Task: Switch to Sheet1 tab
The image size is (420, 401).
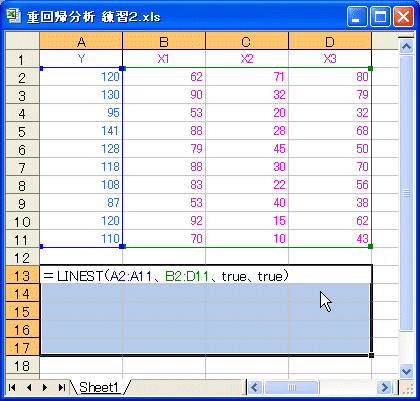Action: point(99,387)
